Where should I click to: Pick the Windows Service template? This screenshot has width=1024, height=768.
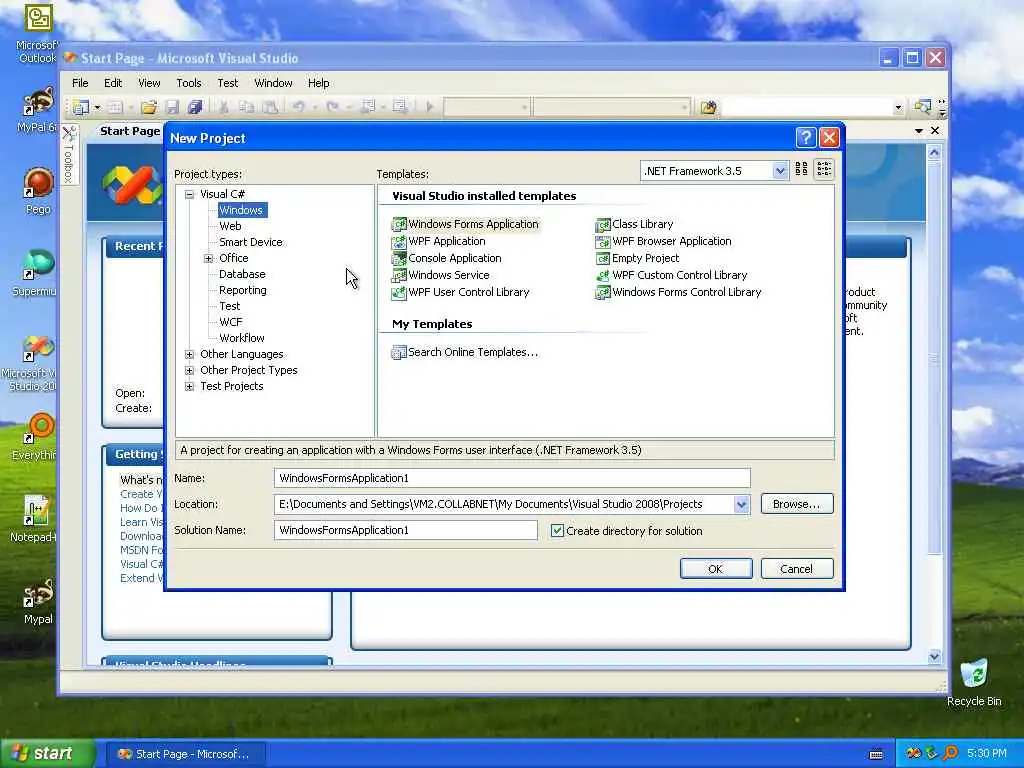(440, 275)
